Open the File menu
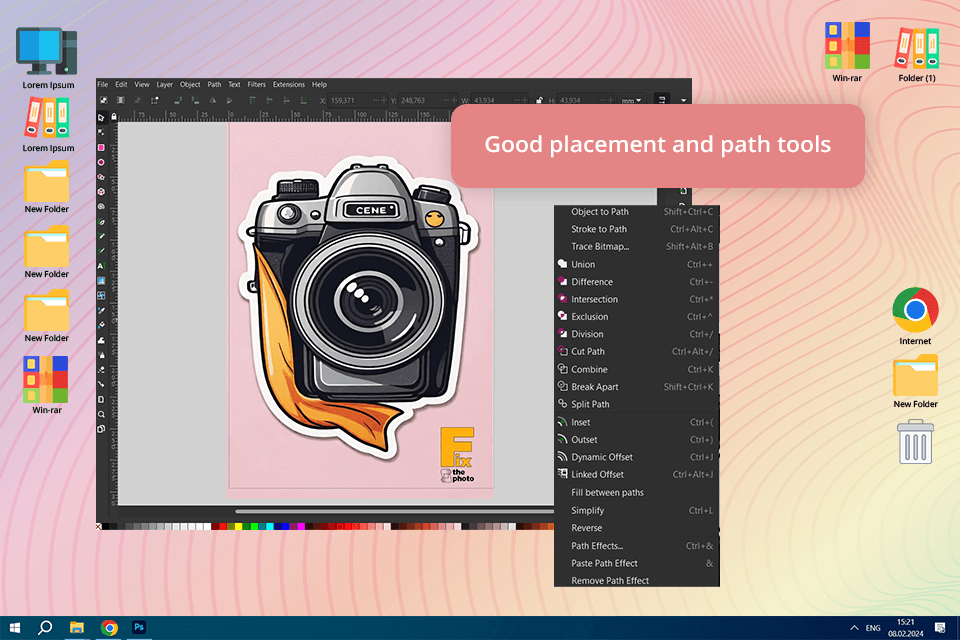Screen dimensions: 960x640 (102, 85)
